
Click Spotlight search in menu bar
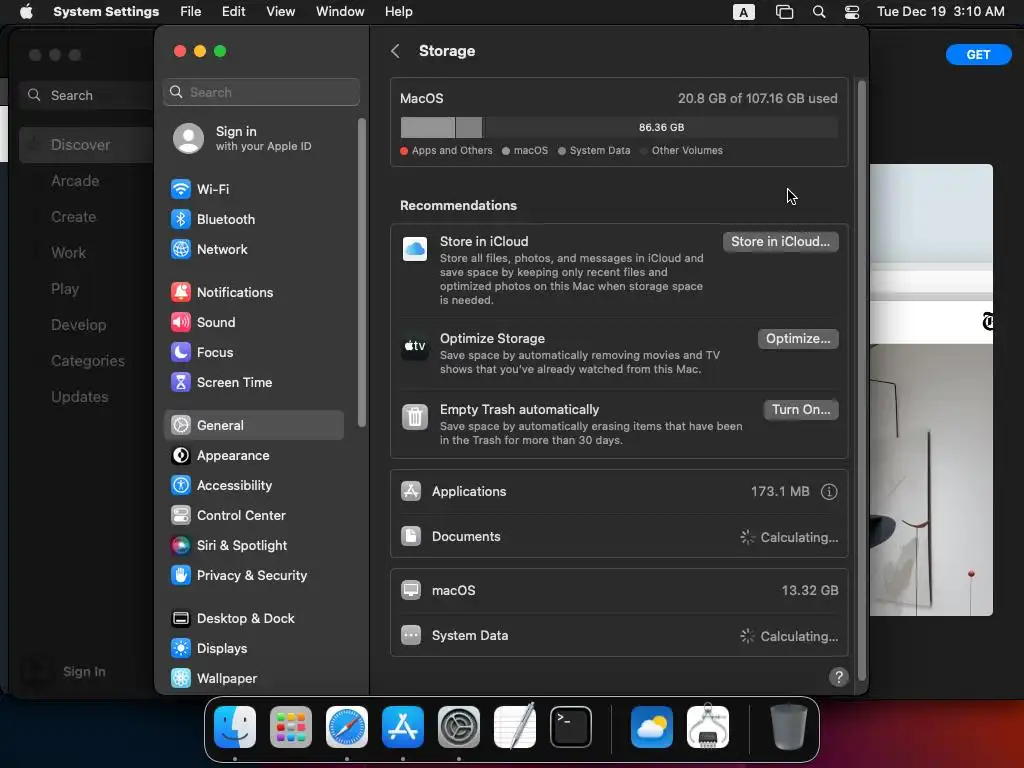(x=818, y=12)
